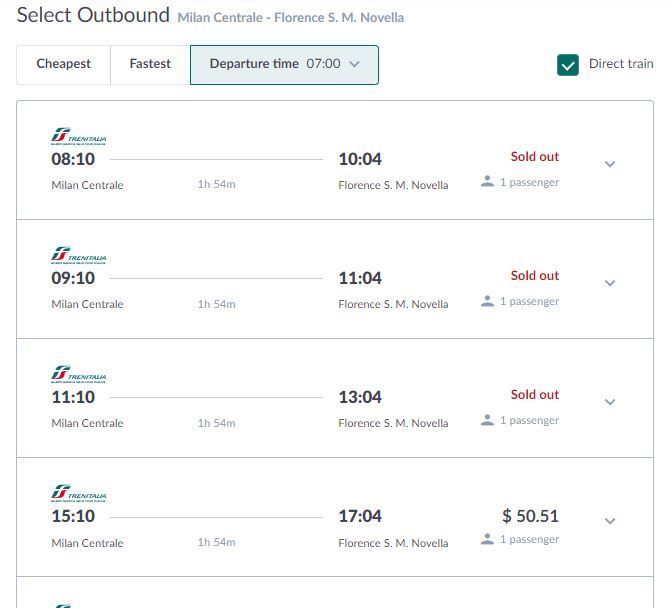Click Trenitalia logo on 09:10 train
This screenshot has height=608, width=672.
(79, 256)
